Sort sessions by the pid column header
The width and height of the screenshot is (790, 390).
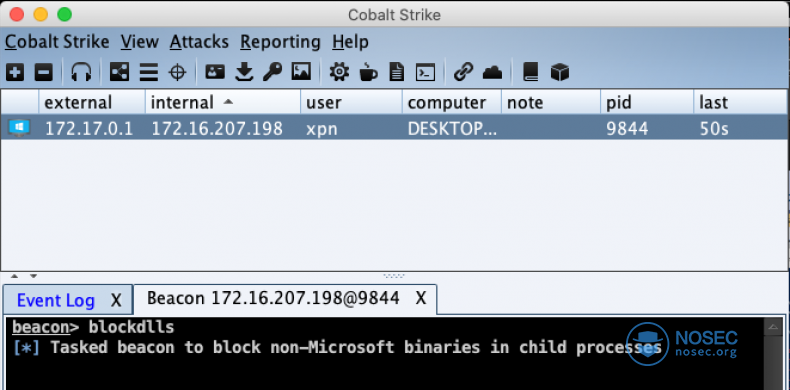tap(647, 102)
